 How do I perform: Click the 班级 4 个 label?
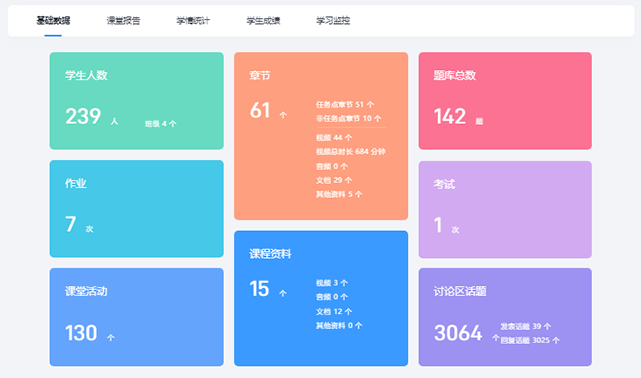(x=160, y=123)
